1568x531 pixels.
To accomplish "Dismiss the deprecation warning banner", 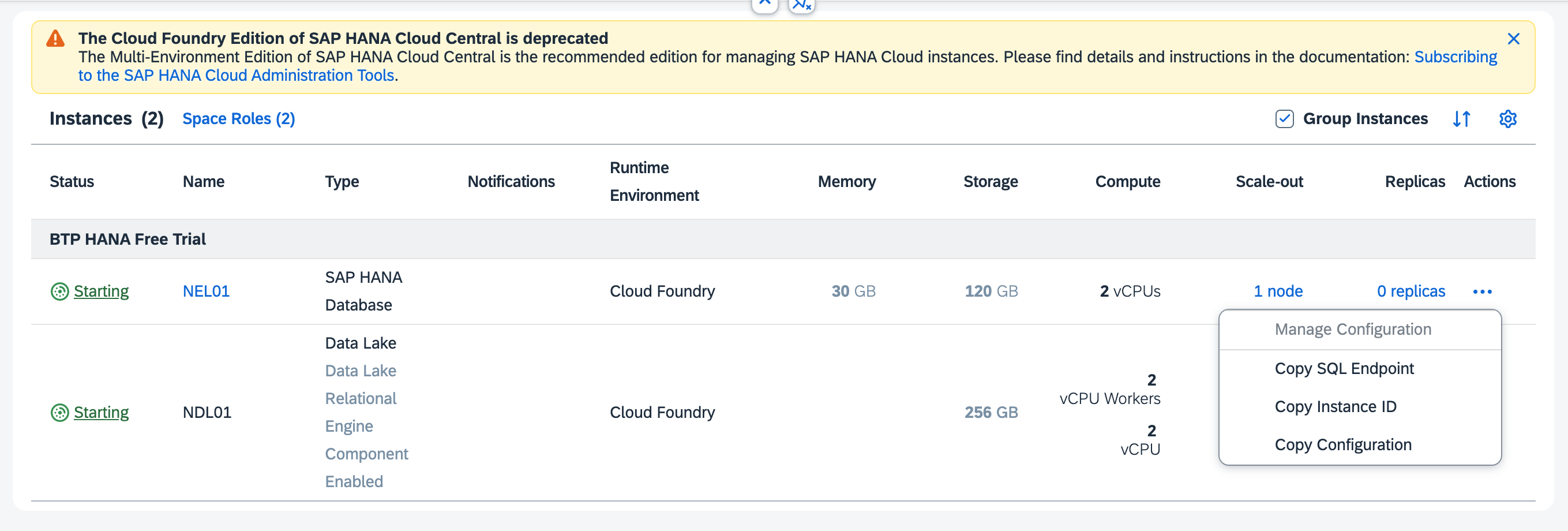I will (x=1513, y=39).
